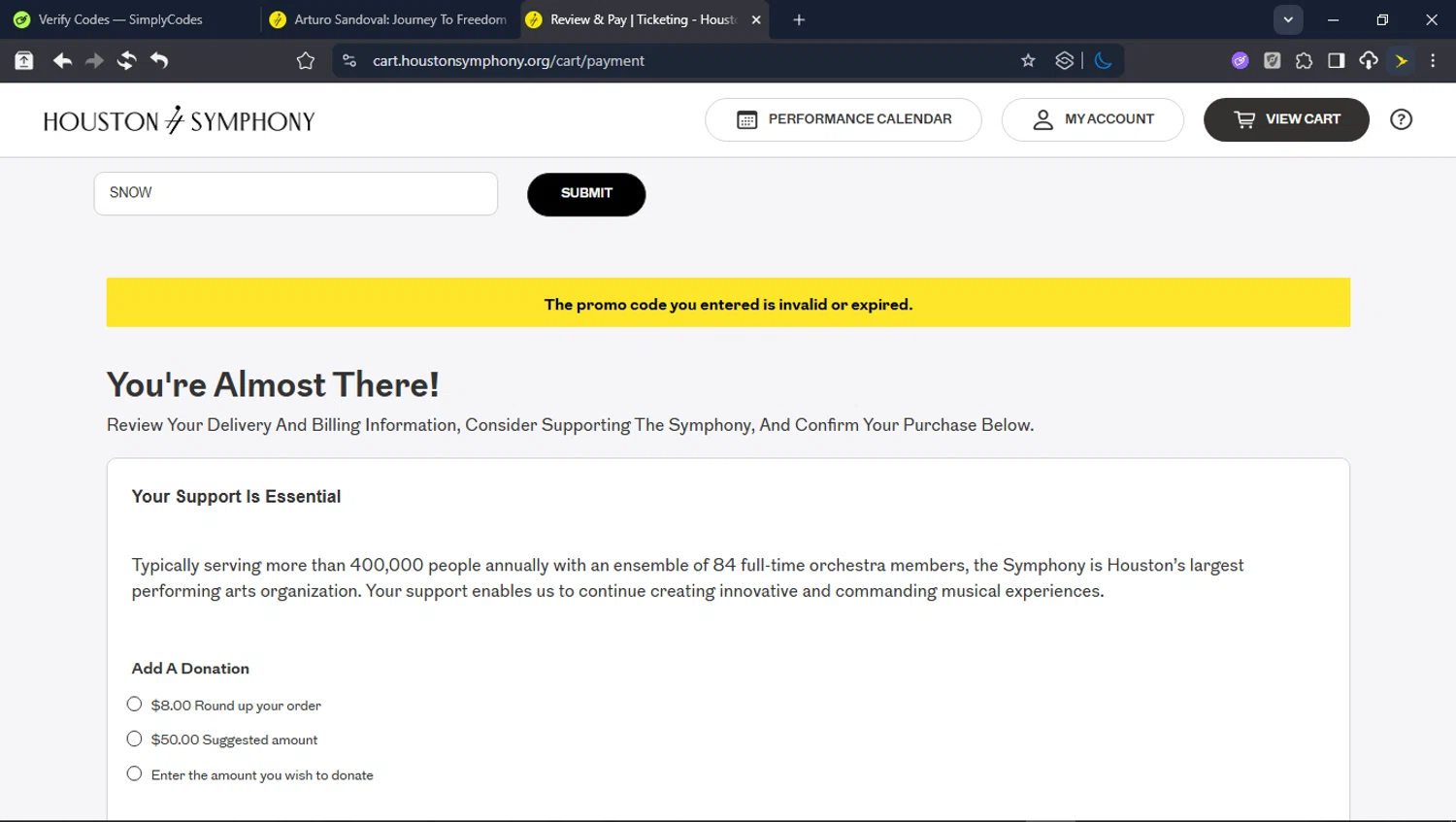
Task: Click the Add A Donation label
Action: click(x=190, y=669)
